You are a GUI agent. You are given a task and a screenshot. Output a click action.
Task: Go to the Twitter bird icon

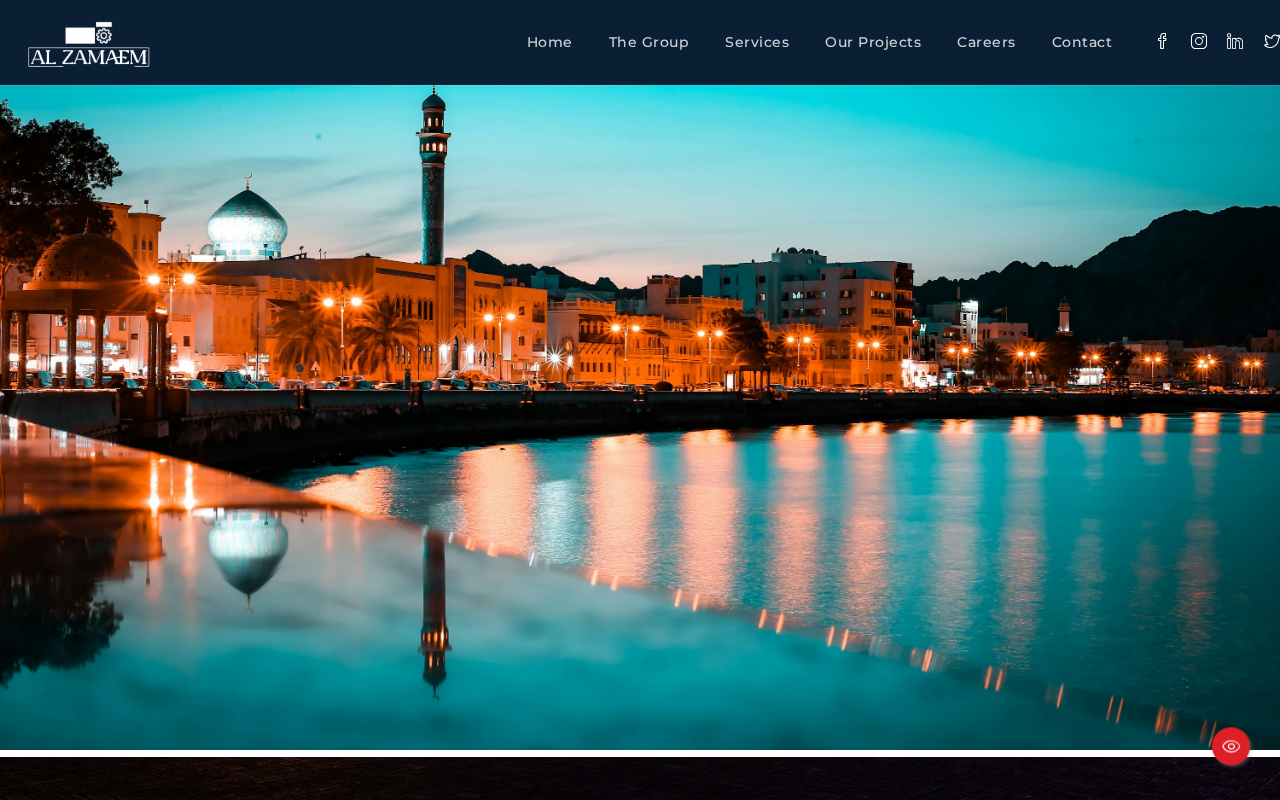(x=1271, y=41)
